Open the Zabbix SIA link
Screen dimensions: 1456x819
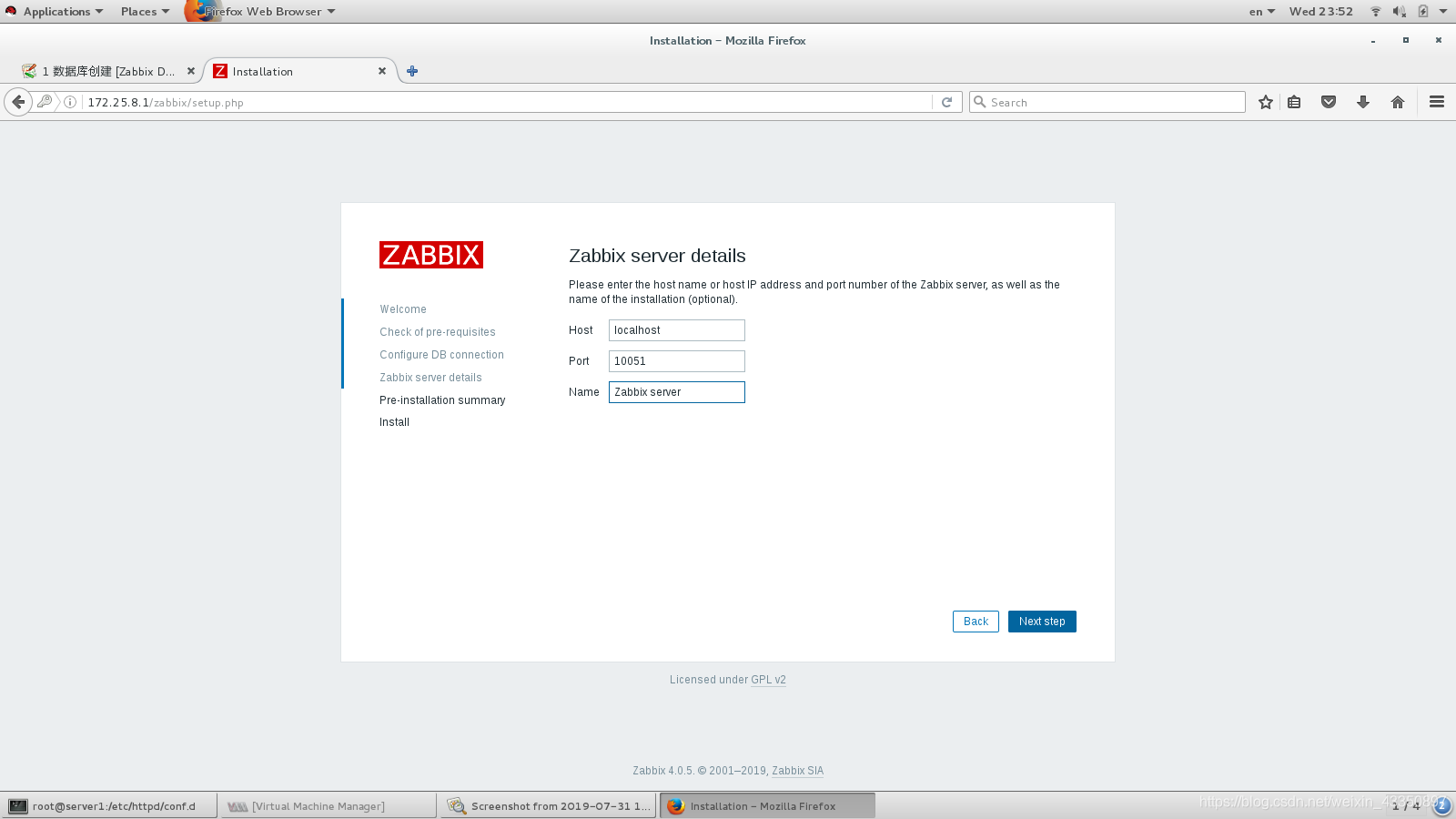pos(797,771)
